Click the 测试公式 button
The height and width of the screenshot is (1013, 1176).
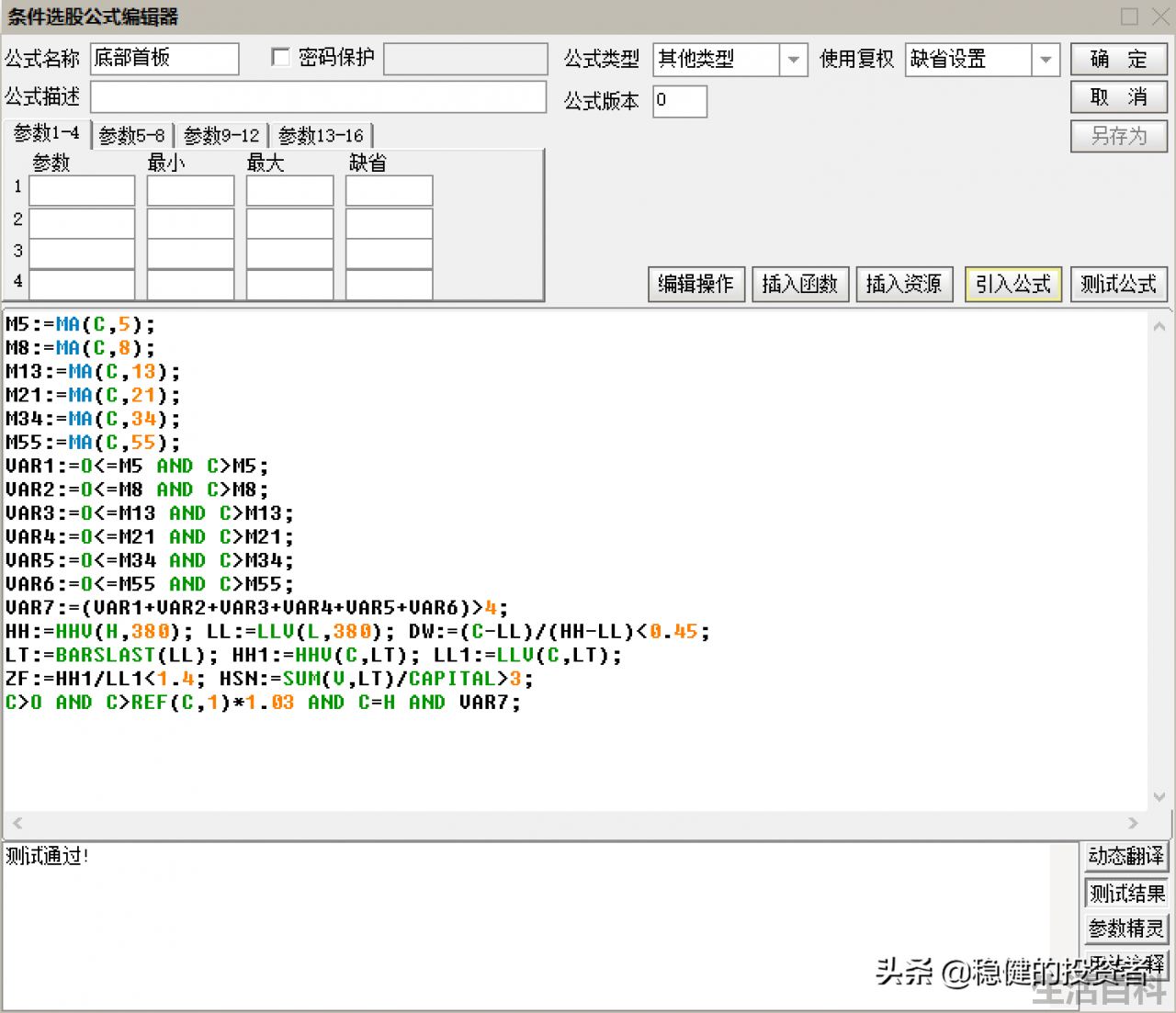pos(1118,285)
